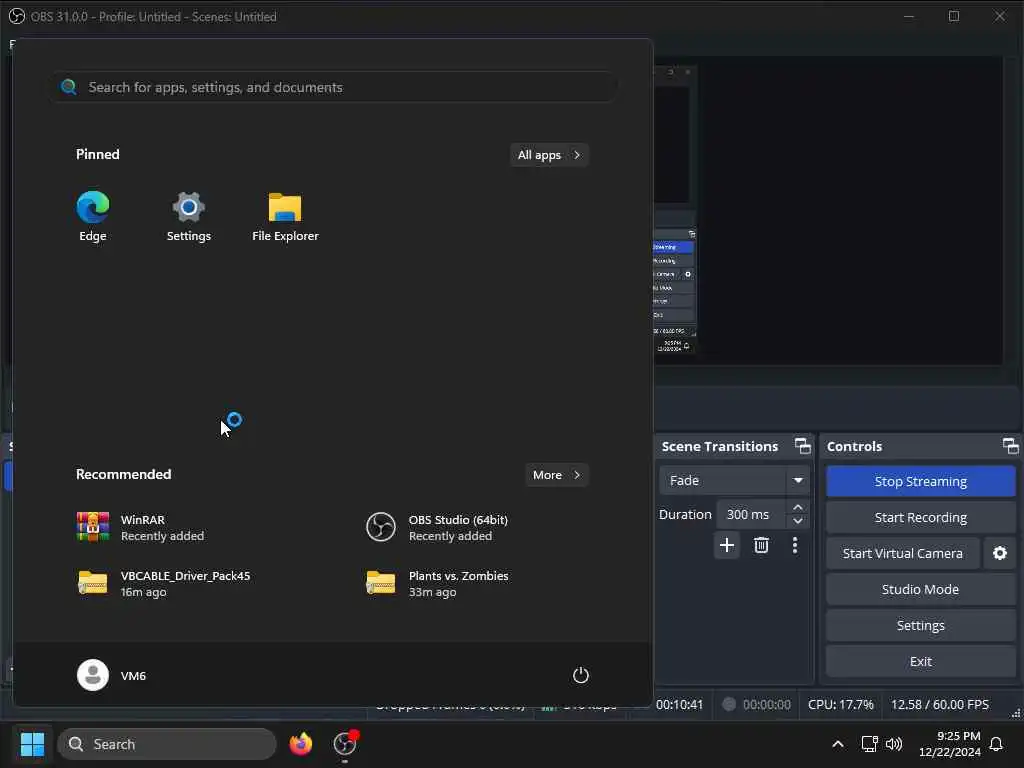Click Start menu search field
1024x768 pixels.
(x=335, y=87)
